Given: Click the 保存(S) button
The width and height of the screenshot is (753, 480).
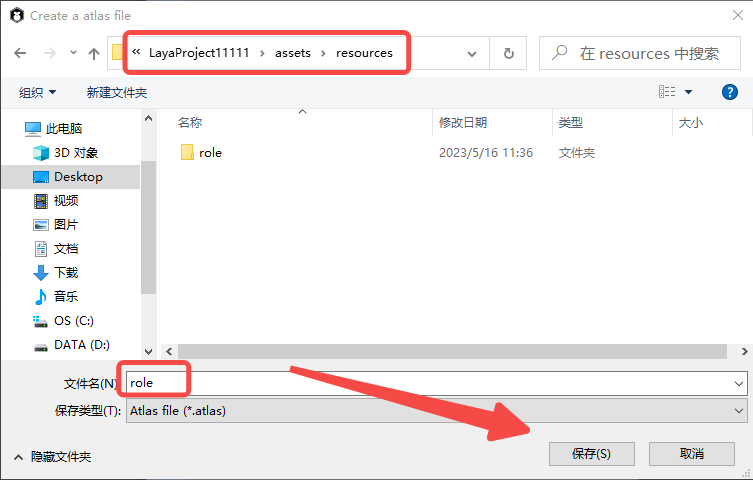Looking at the screenshot, I should (x=591, y=453).
